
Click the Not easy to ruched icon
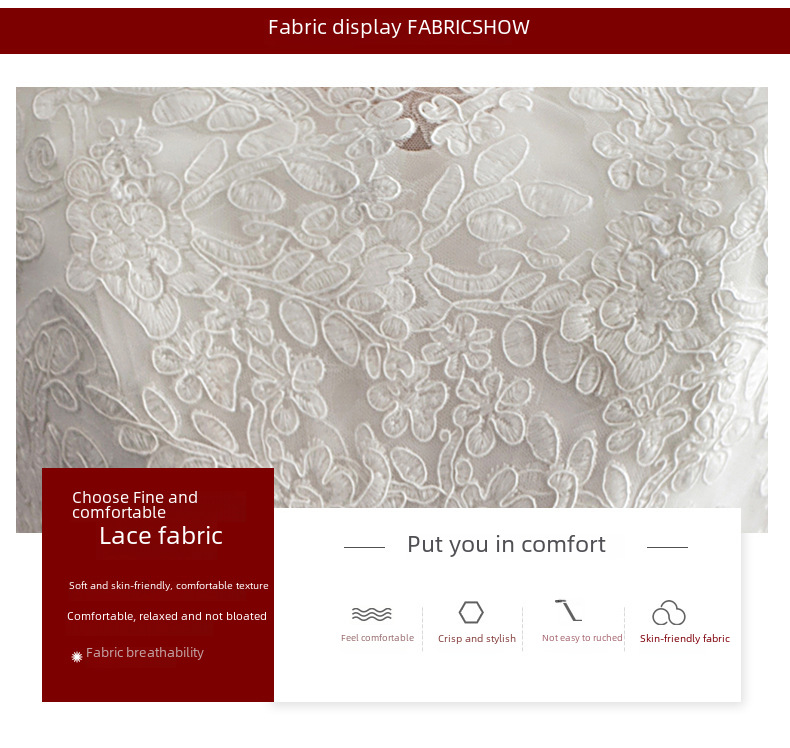coord(568,610)
